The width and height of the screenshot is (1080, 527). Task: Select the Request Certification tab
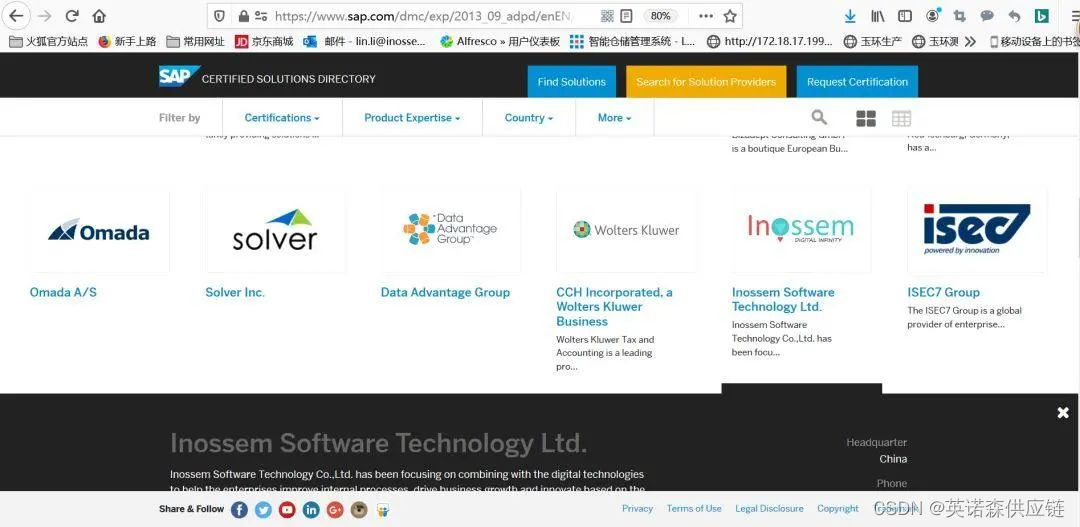[858, 81]
